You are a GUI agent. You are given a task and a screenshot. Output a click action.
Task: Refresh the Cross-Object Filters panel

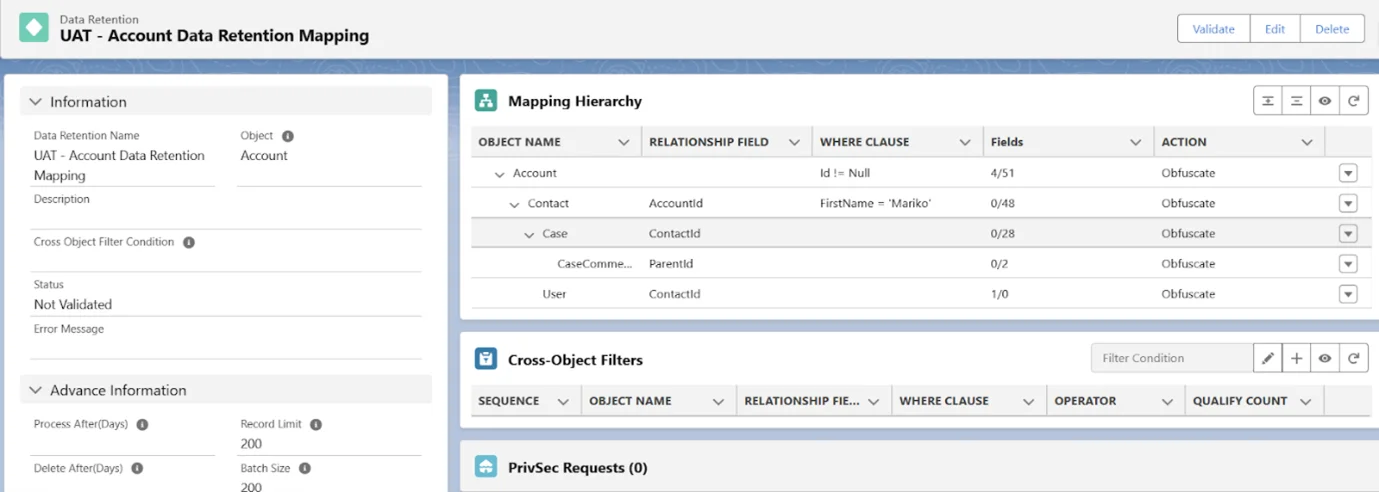(1353, 358)
